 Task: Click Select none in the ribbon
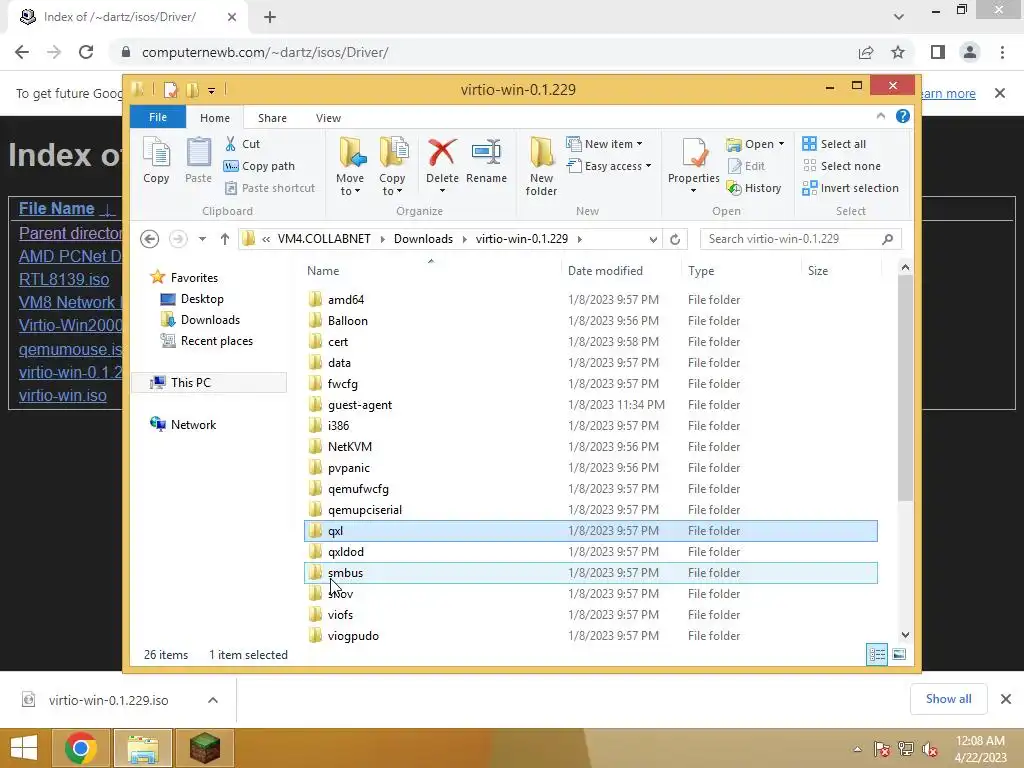tap(841, 166)
